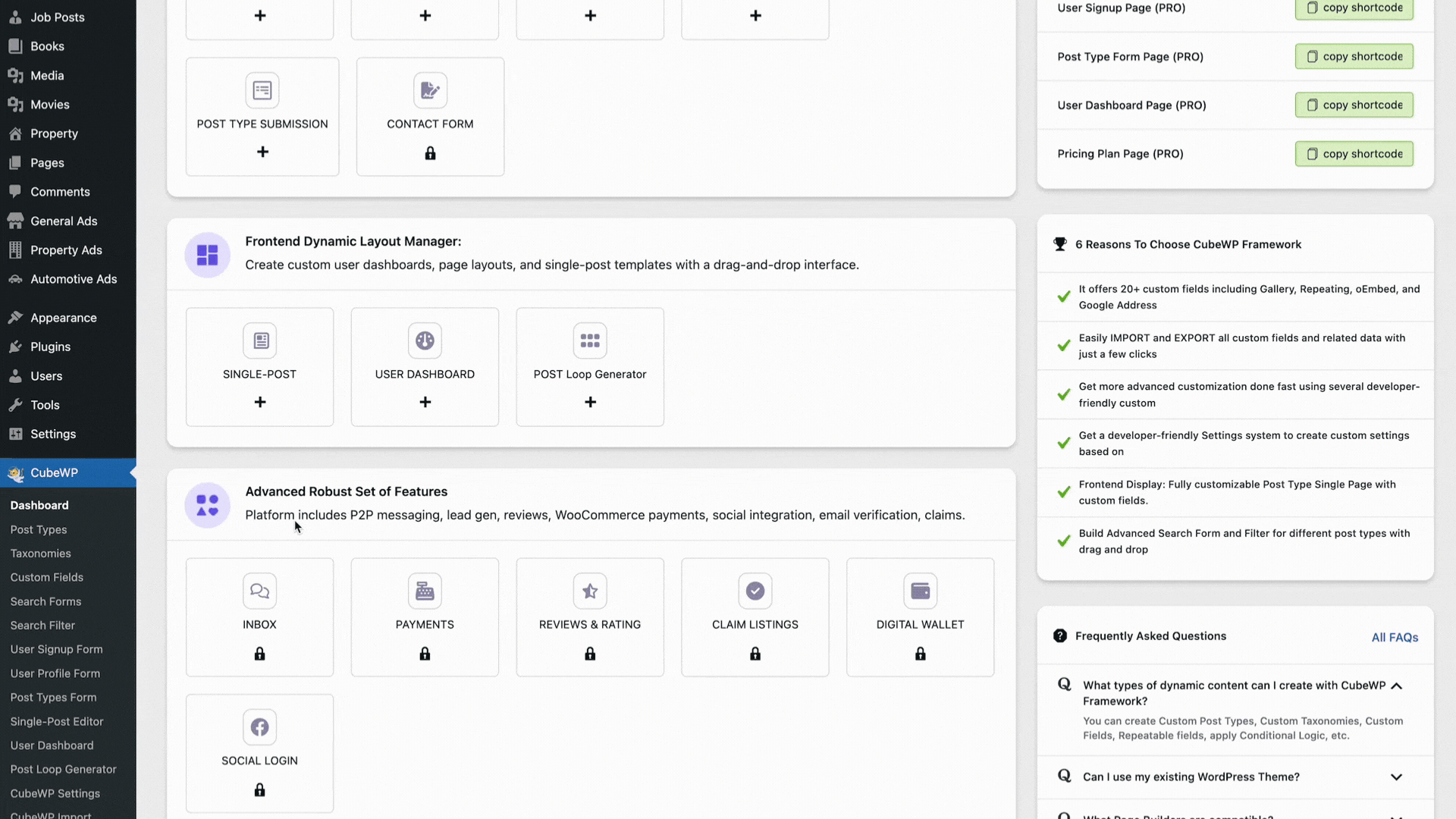Viewport: 1456px width, 819px height.
Task: Toggle the CubeWP Settings sidebar item
Action: click(55, 793)
